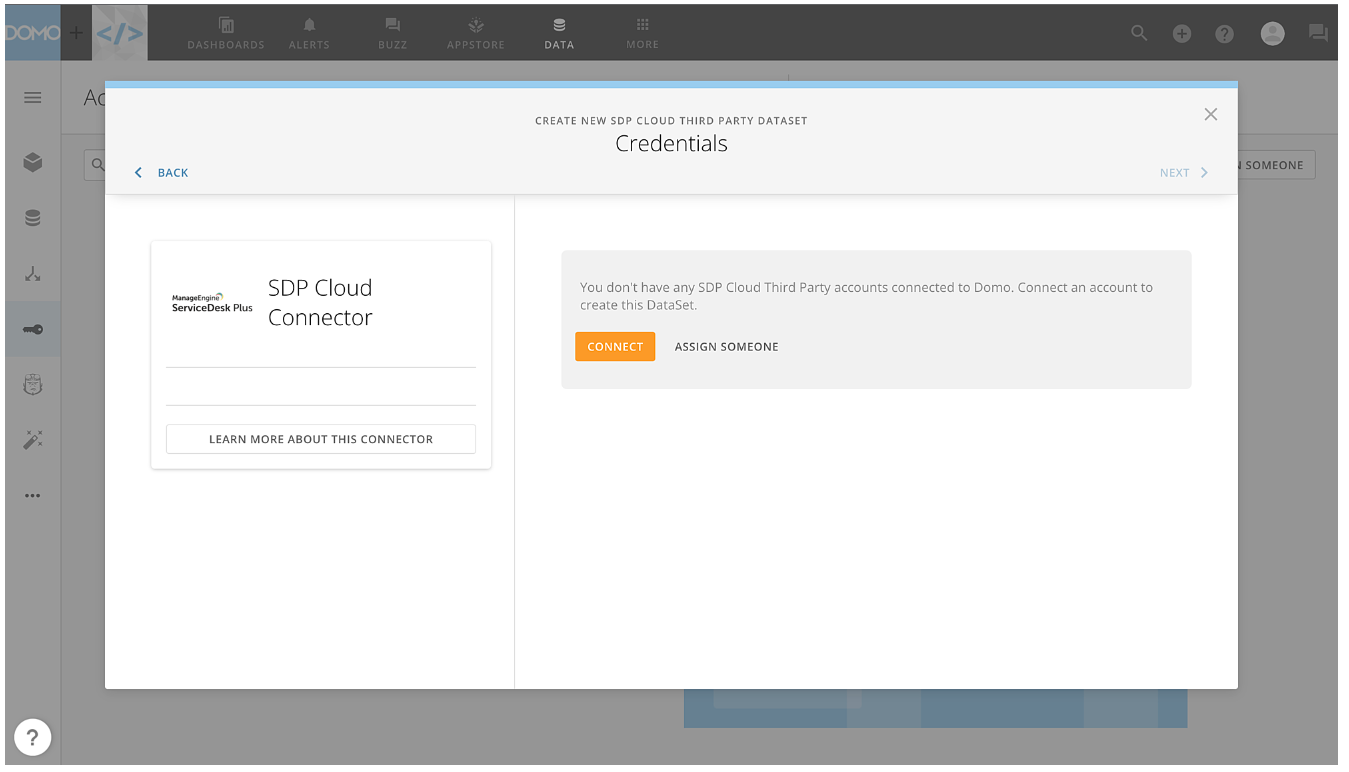Click the no-accounts-connected message text
Viewport: 1349px width, 772px height.
(866, 296)
